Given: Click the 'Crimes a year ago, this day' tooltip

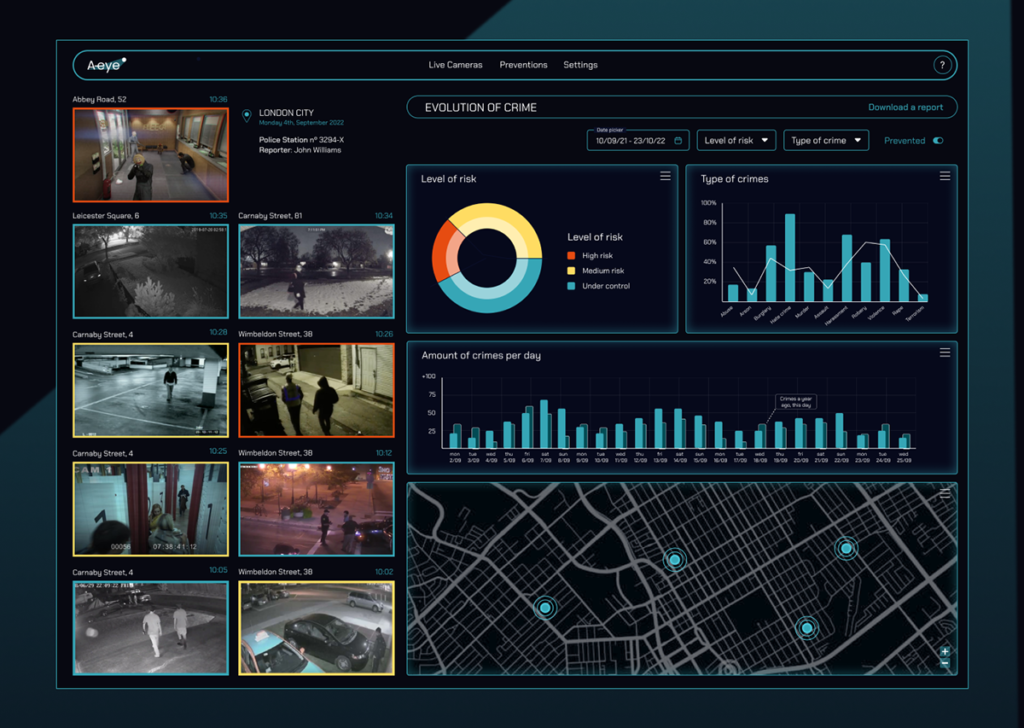Looking at the screenshot, I should click(x=795, y=402).
